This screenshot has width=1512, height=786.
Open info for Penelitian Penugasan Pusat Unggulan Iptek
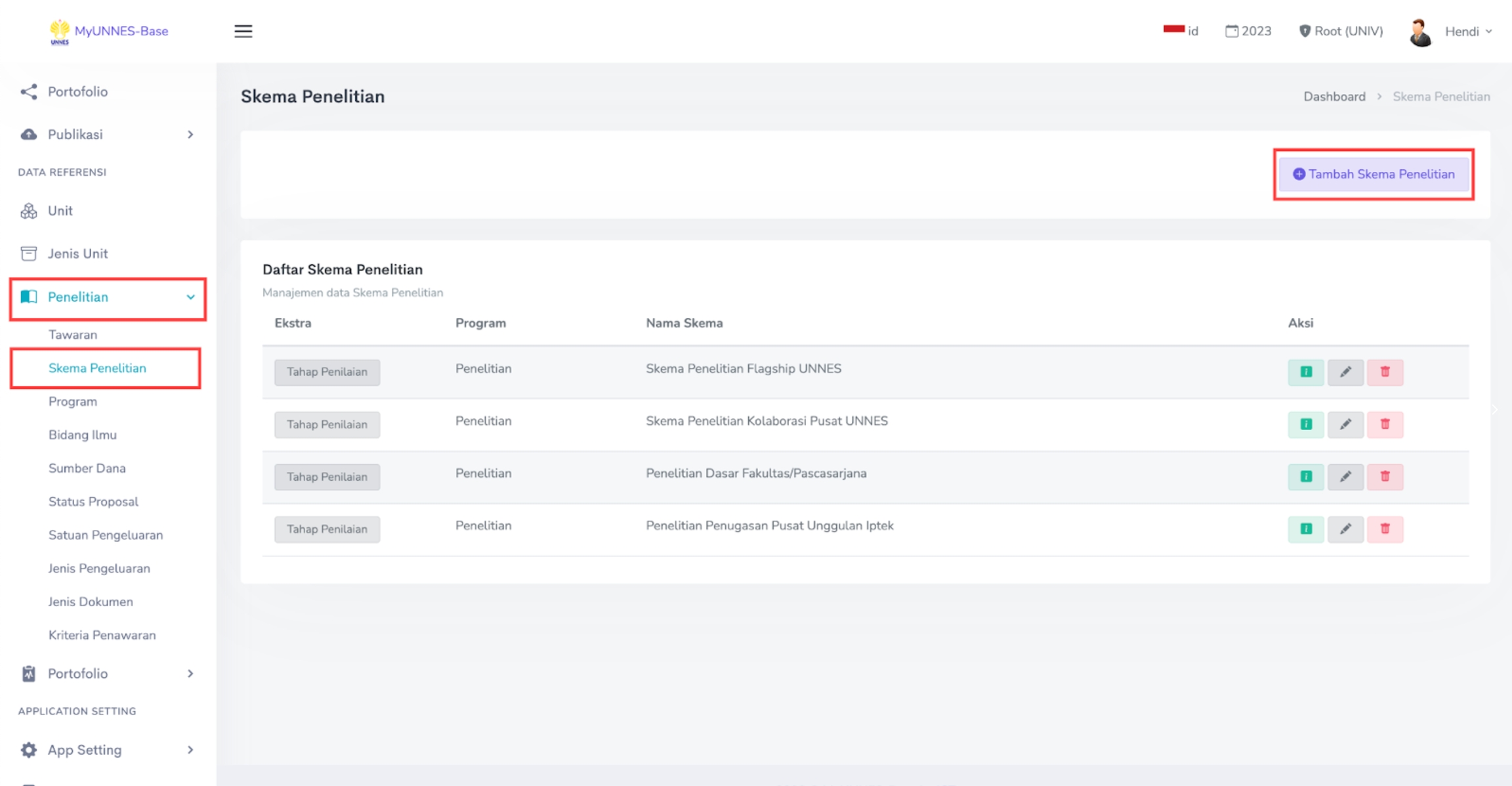tap(1305, 529)
